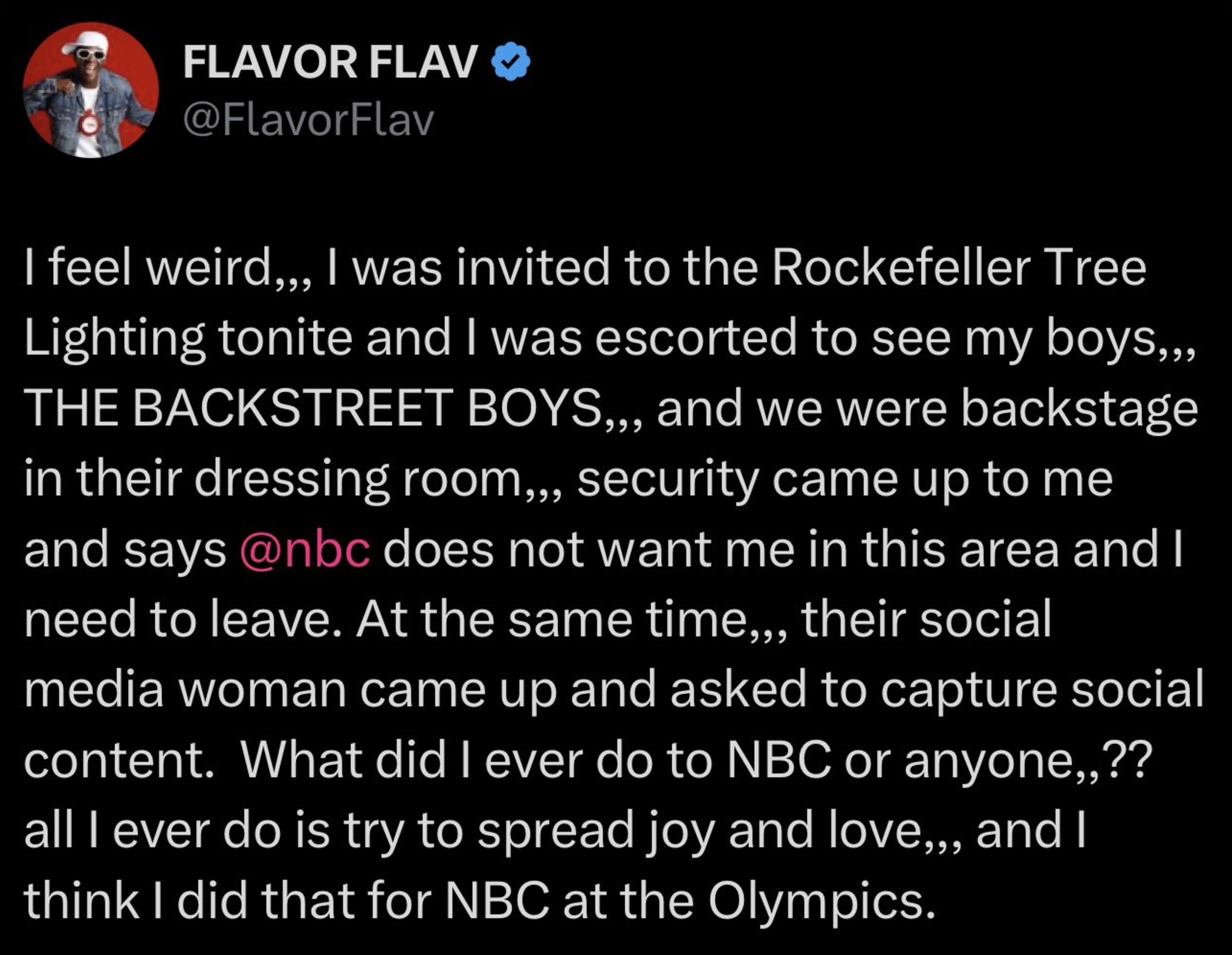Click the phrase "need to leave"
This screenshot has width=1232, height=955.
[181, 620]
